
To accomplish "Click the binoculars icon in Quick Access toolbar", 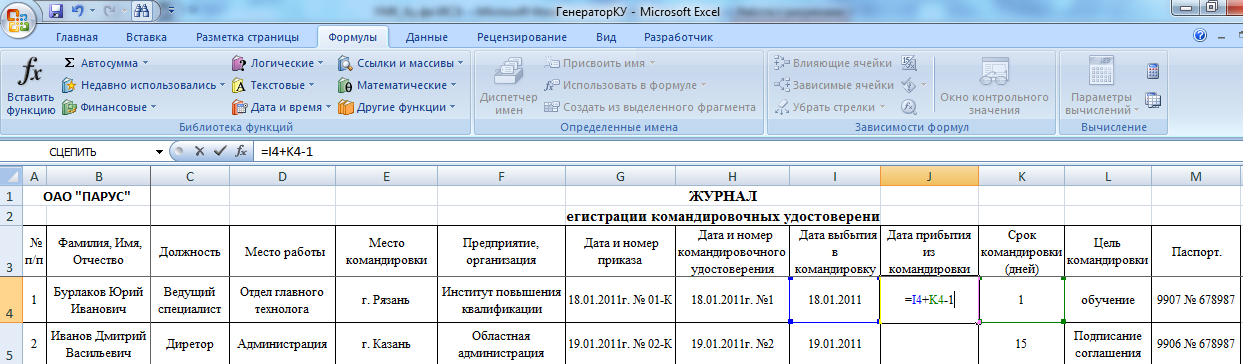I will pos(141,10).
